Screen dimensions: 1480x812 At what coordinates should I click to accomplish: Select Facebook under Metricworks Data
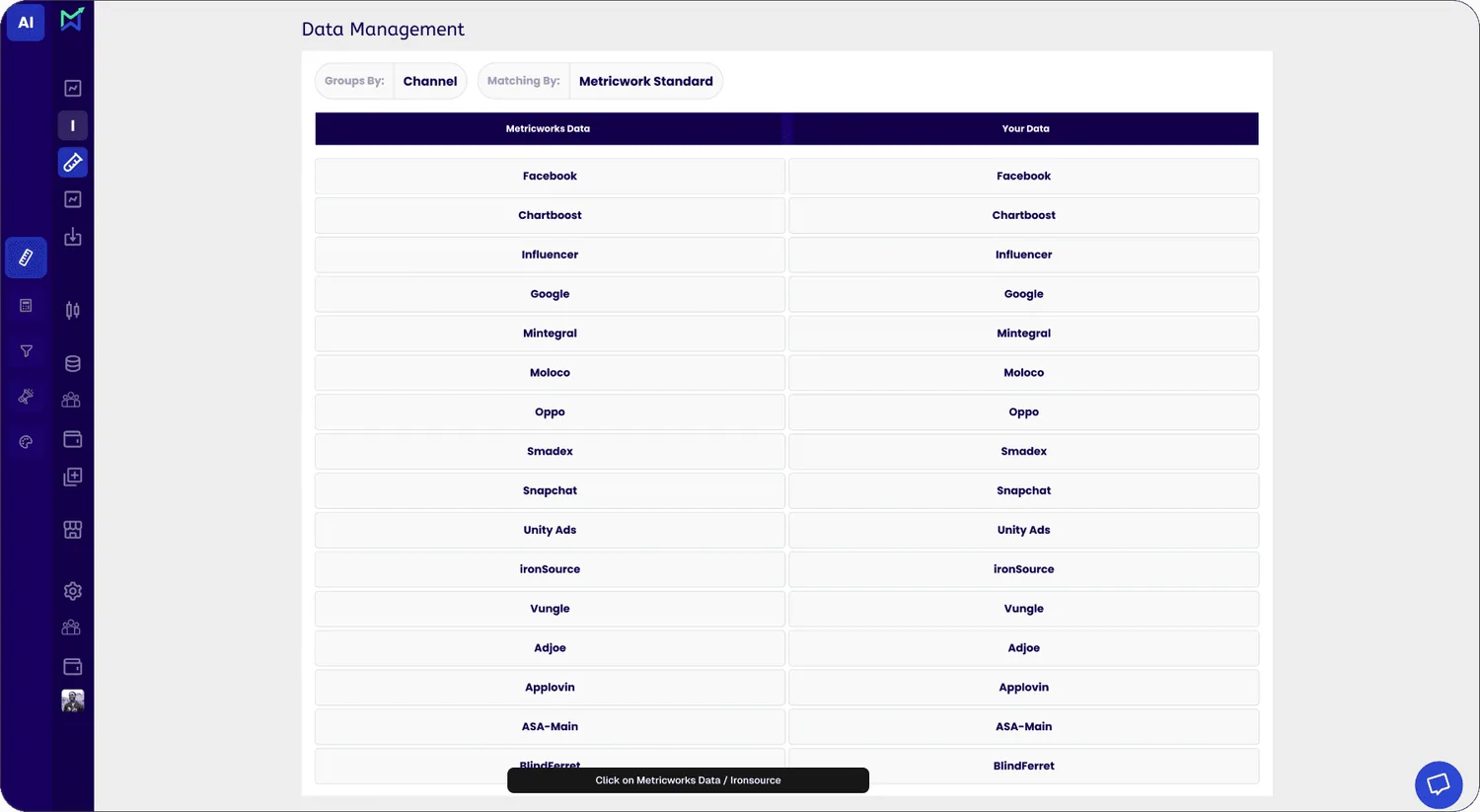pos(550,176)
